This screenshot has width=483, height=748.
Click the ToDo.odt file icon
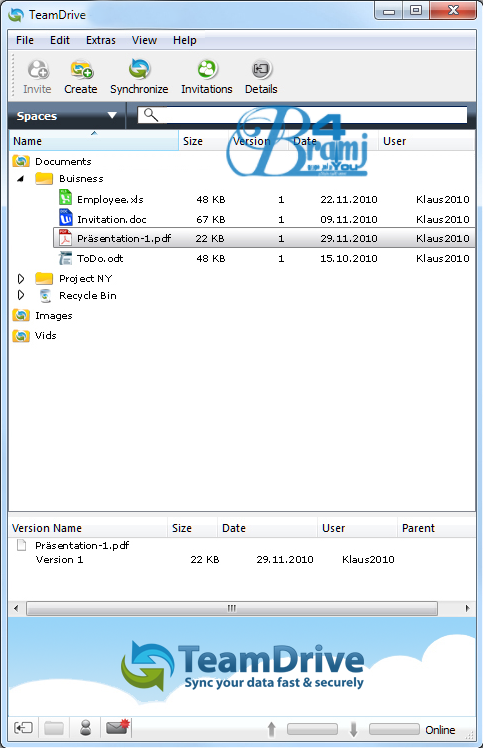[65, 258]
